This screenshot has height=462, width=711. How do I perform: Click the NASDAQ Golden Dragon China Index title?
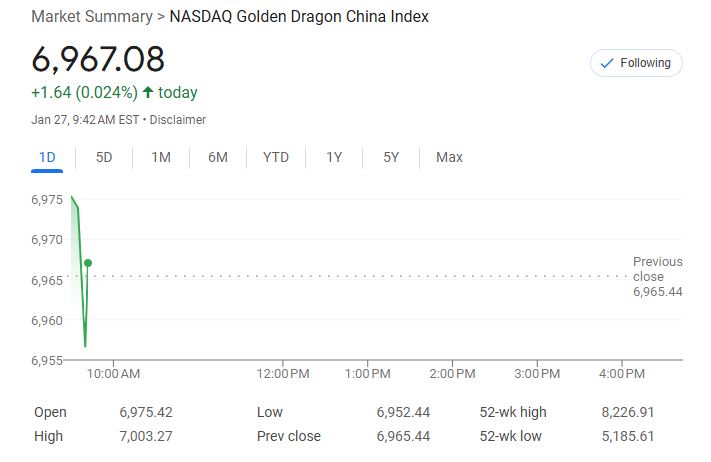point(299,17)
